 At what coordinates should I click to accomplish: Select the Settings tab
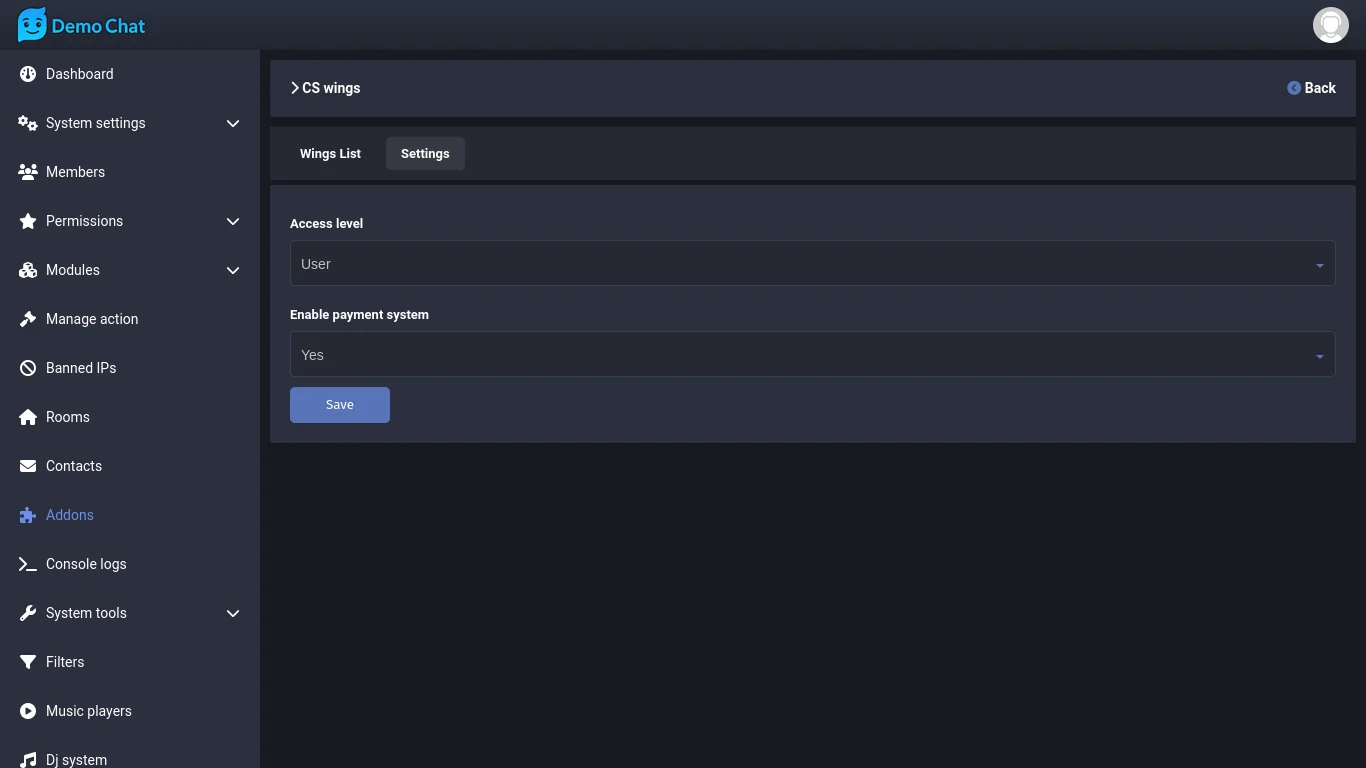425,154
